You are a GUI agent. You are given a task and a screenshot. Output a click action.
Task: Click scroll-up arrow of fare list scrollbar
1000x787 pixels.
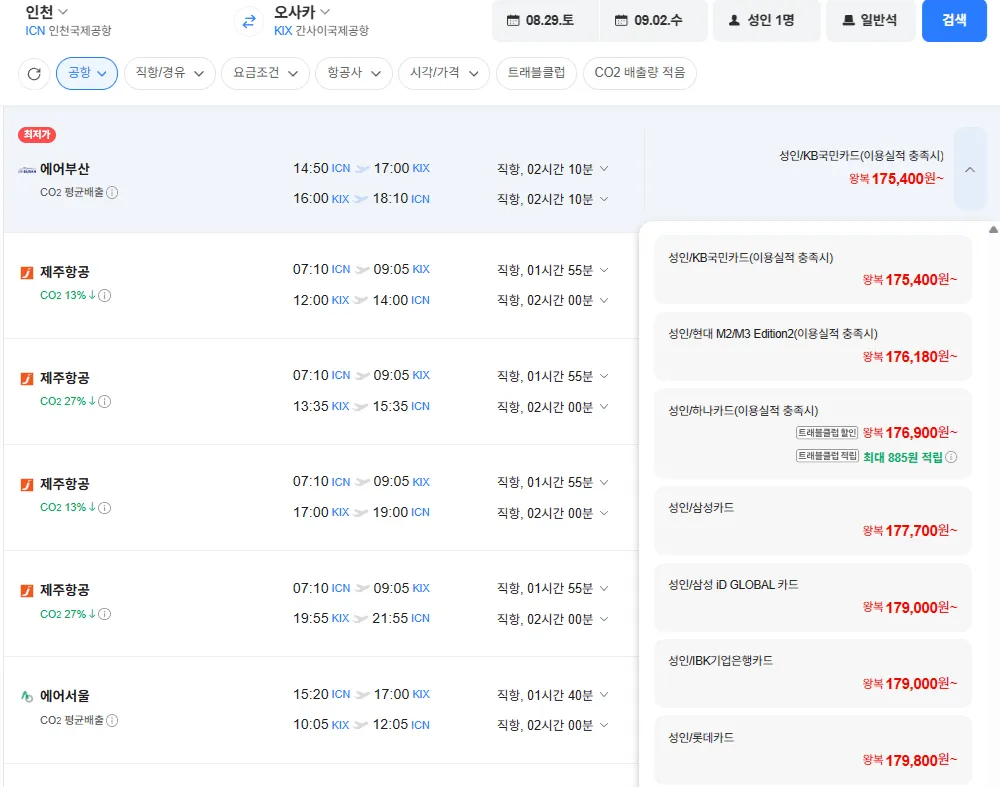click(993, 230)
